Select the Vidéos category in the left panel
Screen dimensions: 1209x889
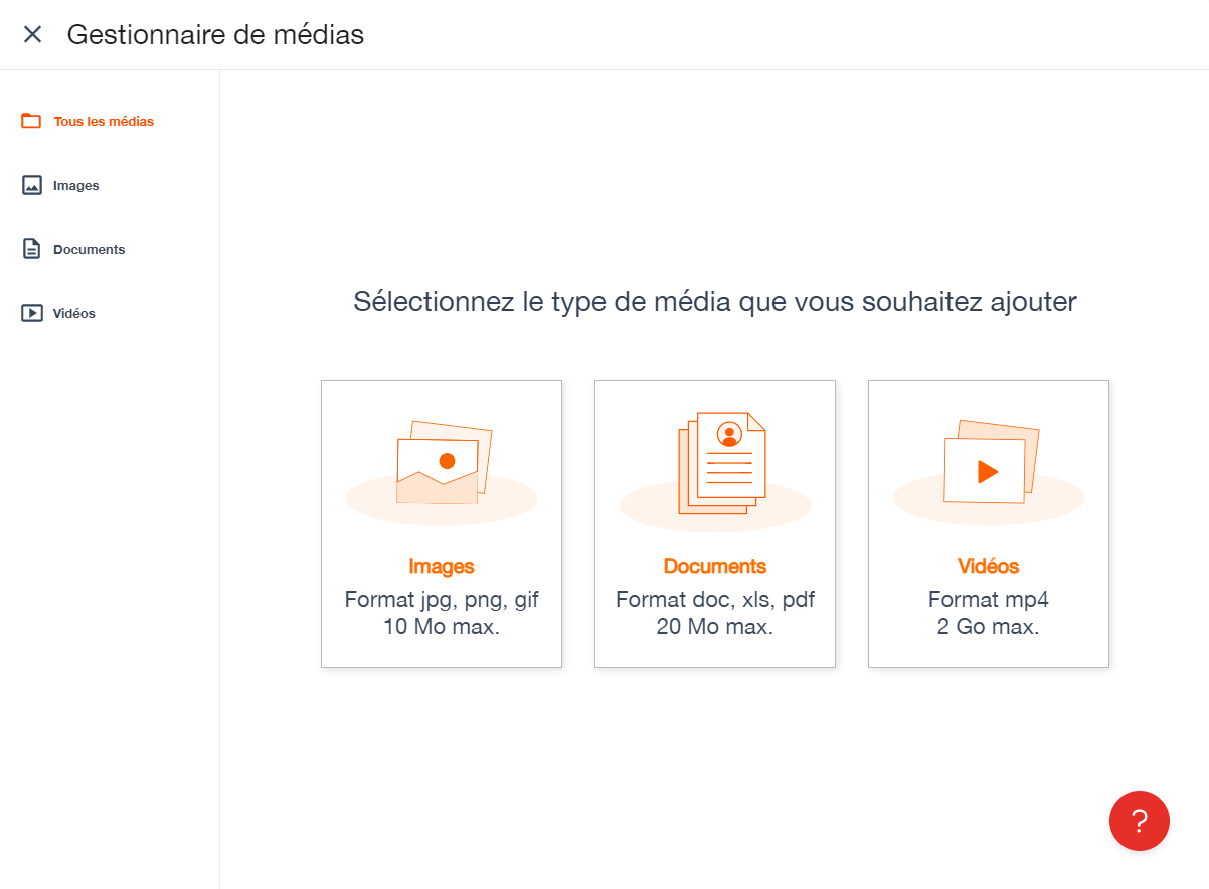(x=74, y=313)
